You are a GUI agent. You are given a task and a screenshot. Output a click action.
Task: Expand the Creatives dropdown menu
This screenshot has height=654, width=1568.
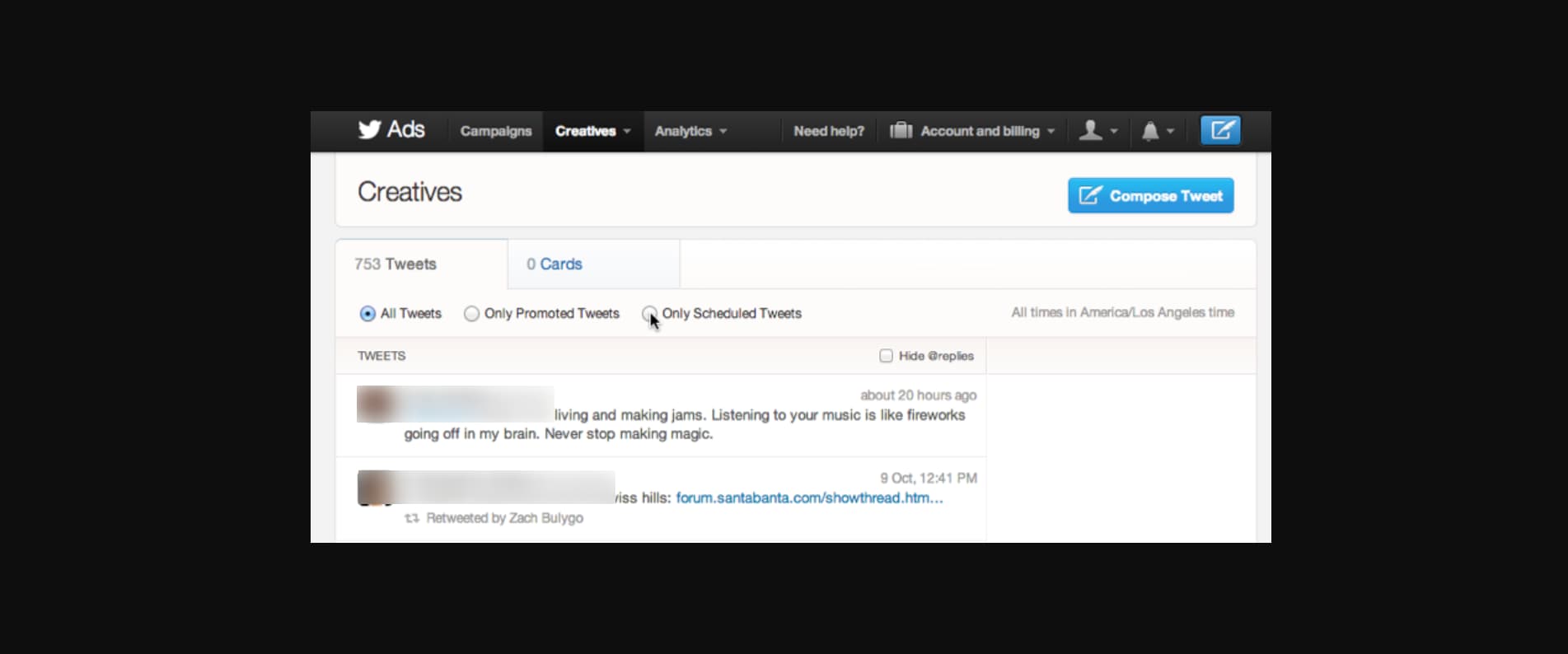(592, 131)
